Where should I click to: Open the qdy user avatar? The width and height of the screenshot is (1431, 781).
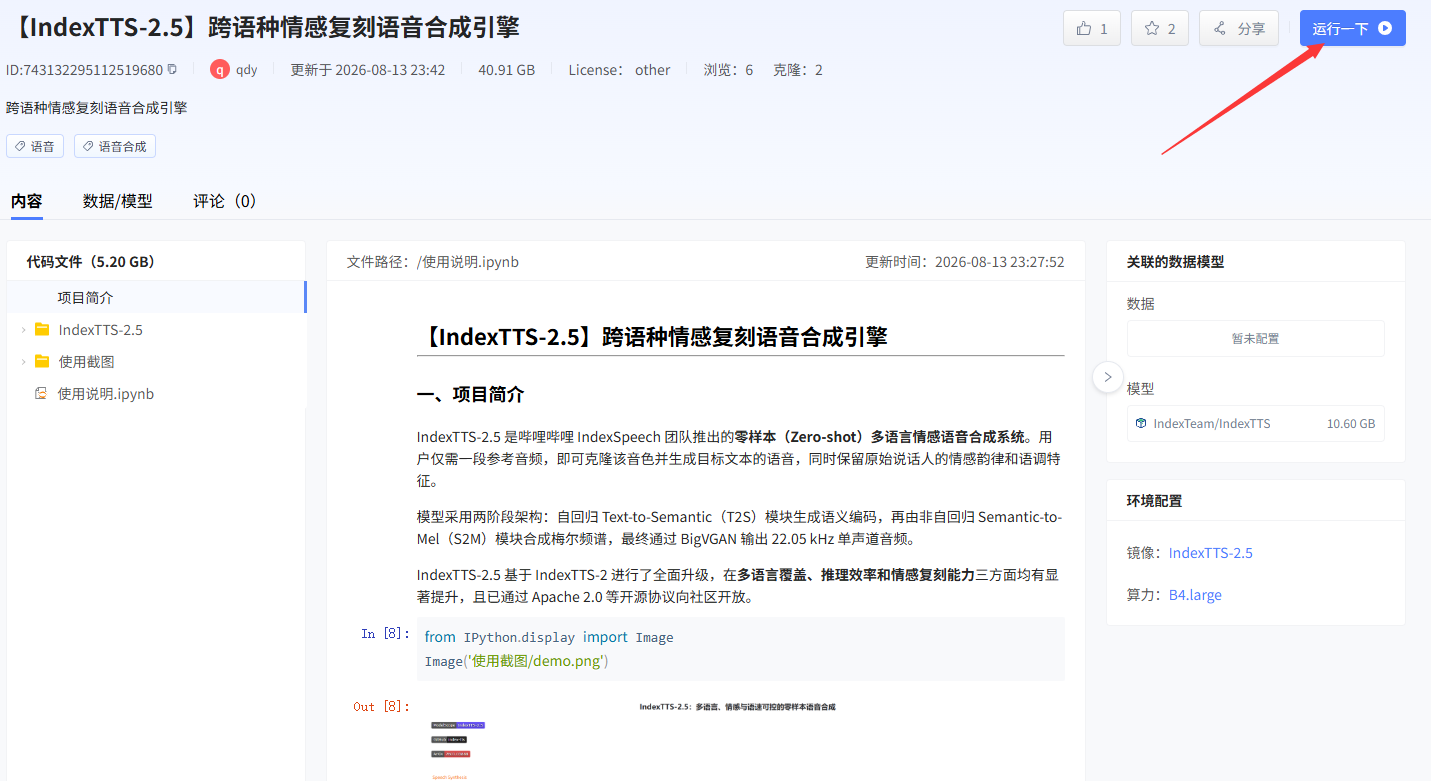pyautogui.click(x=220, y=70)
